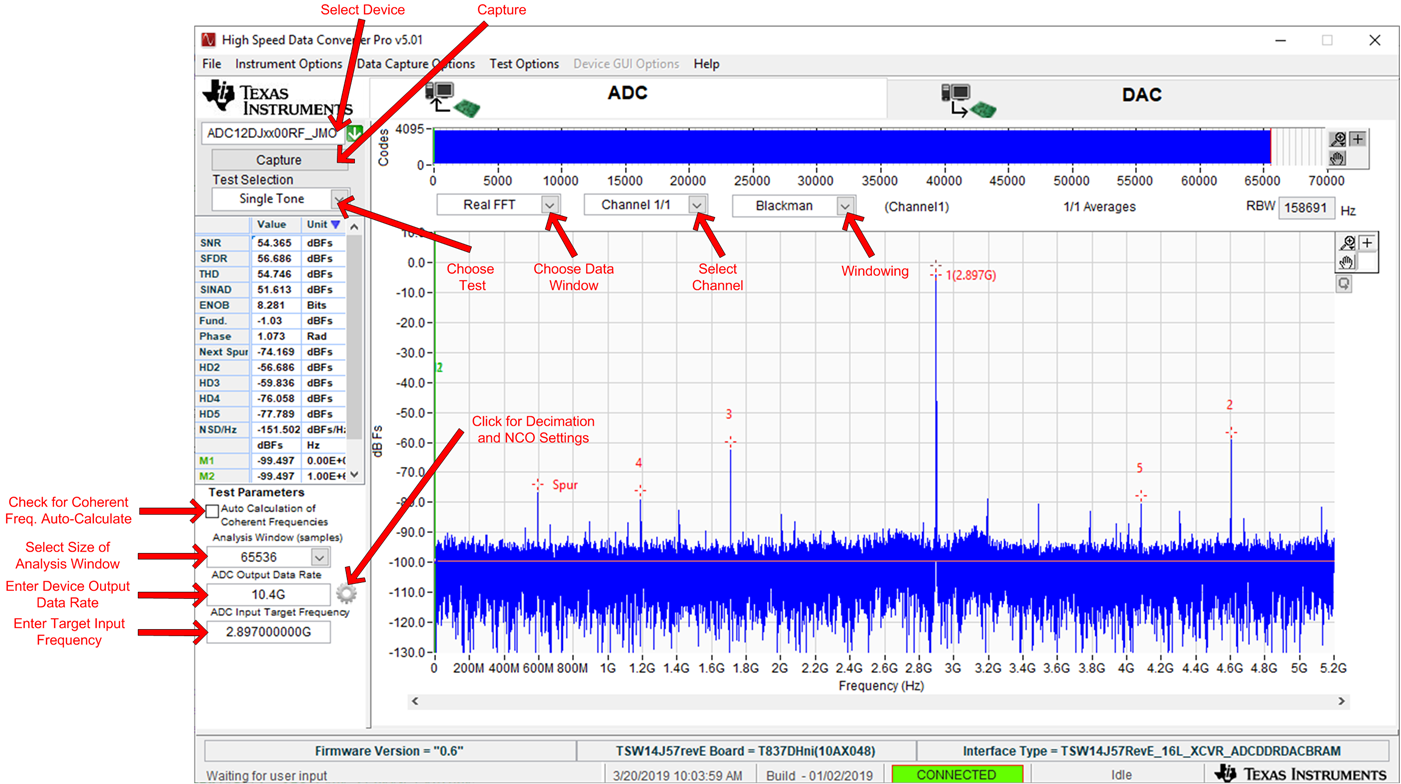
Task: Open decimation and NCO settings gear
Action: (x=346, y=594)
